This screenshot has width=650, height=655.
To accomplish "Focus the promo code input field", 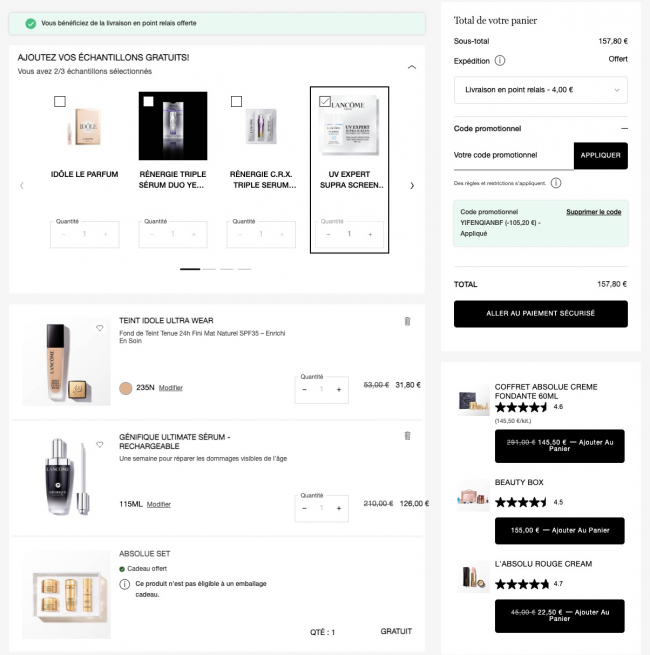I will click(x=512, y=155).
